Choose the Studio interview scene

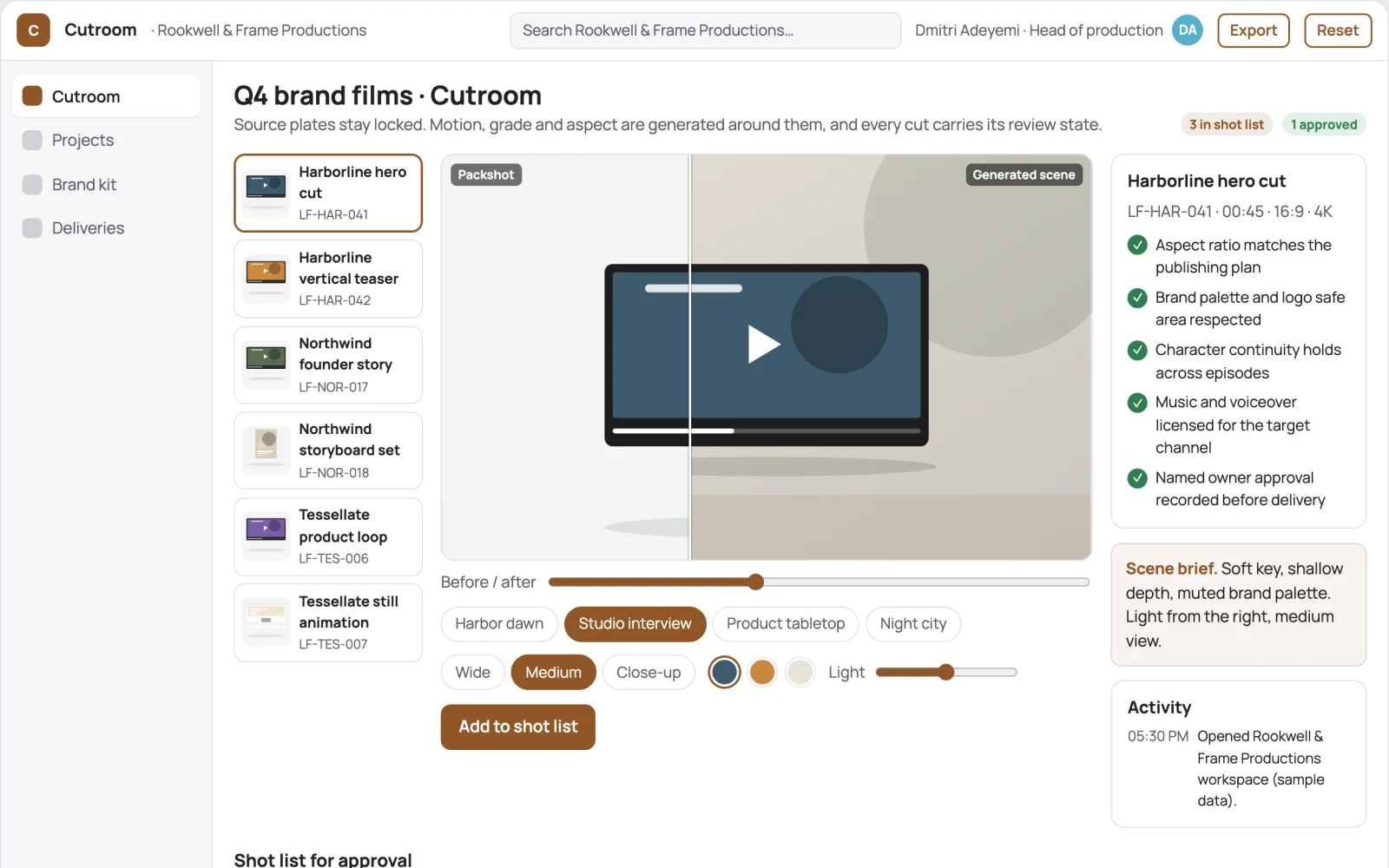click(x=635, y=624)
